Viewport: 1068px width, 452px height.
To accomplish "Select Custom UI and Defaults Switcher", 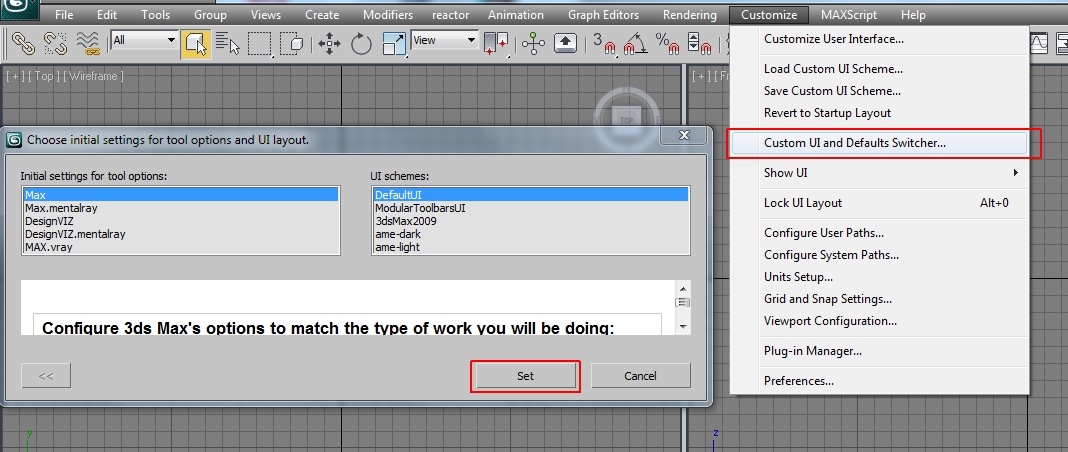I will 879,143.
